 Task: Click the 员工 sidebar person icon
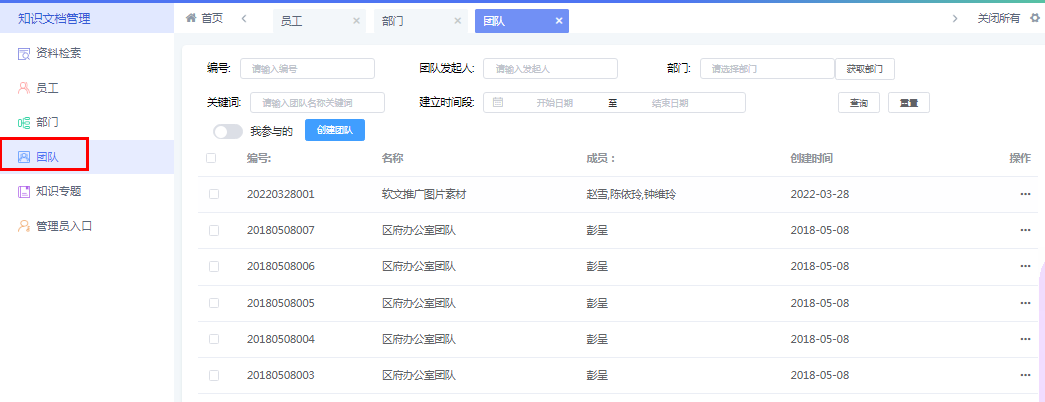tap(24, 88)
